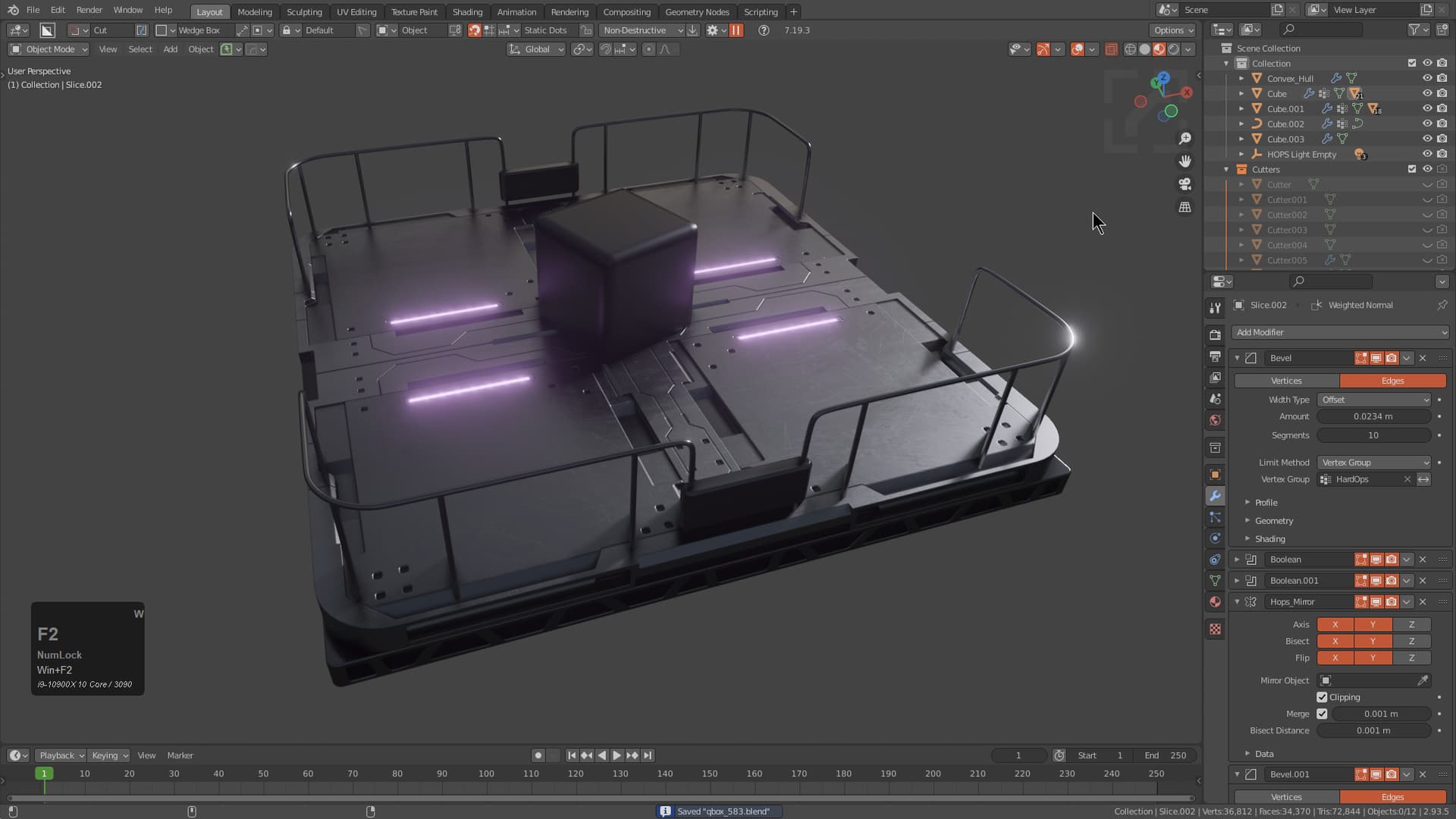The image size is (1456, 819).
Task: Collapse the Collection entry in the Outliner
Action: tap(1226, 64)
